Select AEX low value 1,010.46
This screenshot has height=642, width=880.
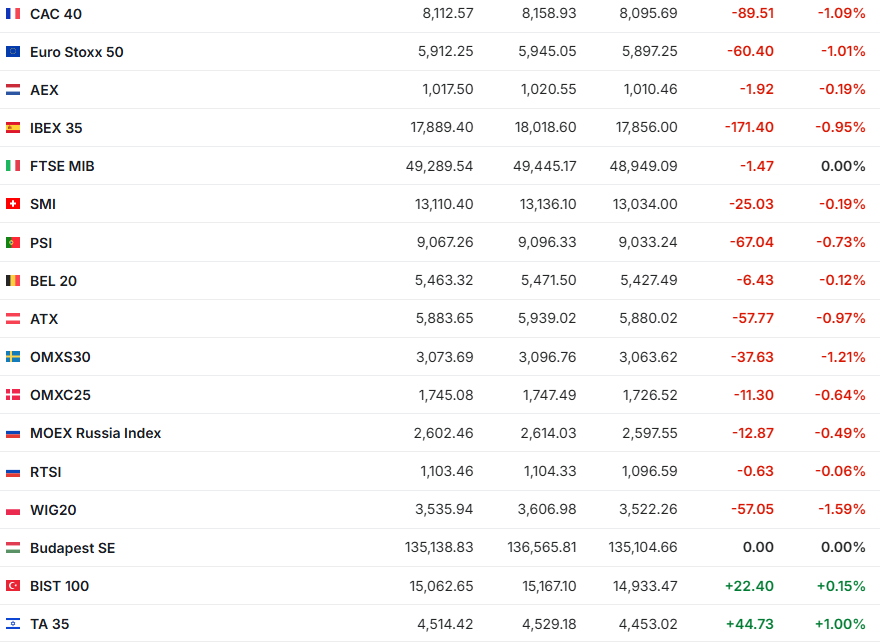pos(650,89)
